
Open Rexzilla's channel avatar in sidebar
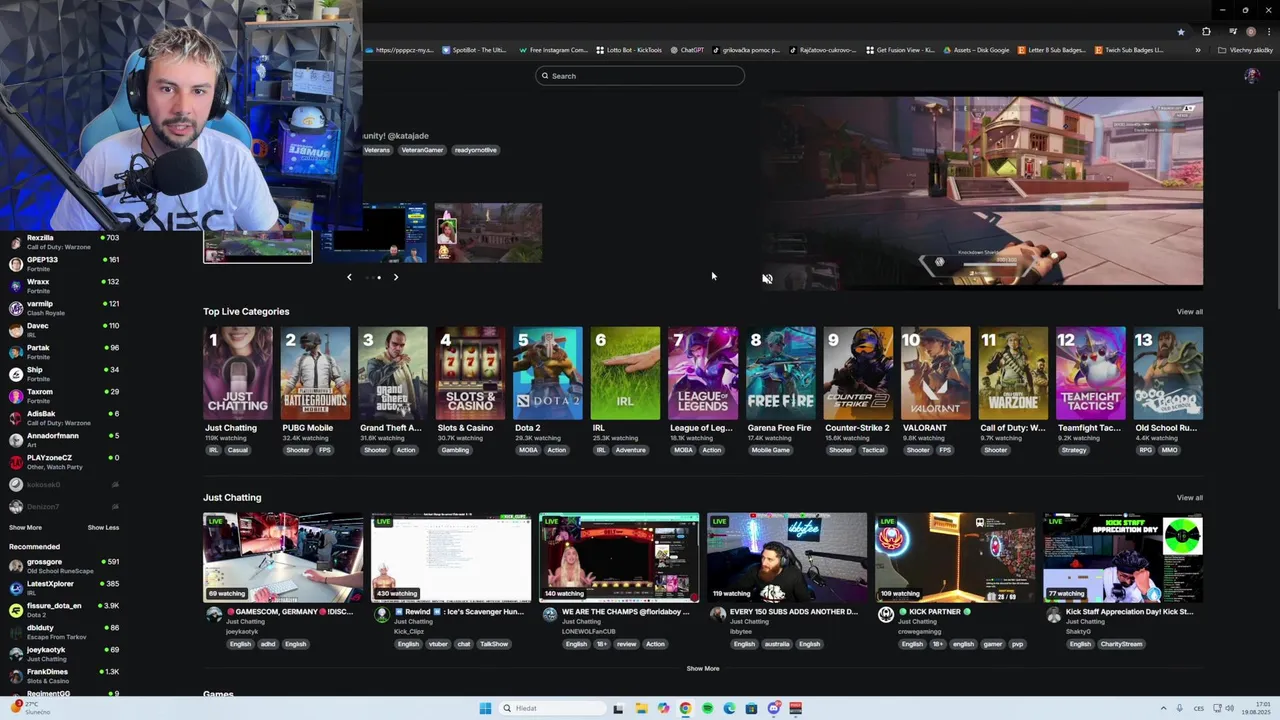pyautogui.click(x=16, y=243)
